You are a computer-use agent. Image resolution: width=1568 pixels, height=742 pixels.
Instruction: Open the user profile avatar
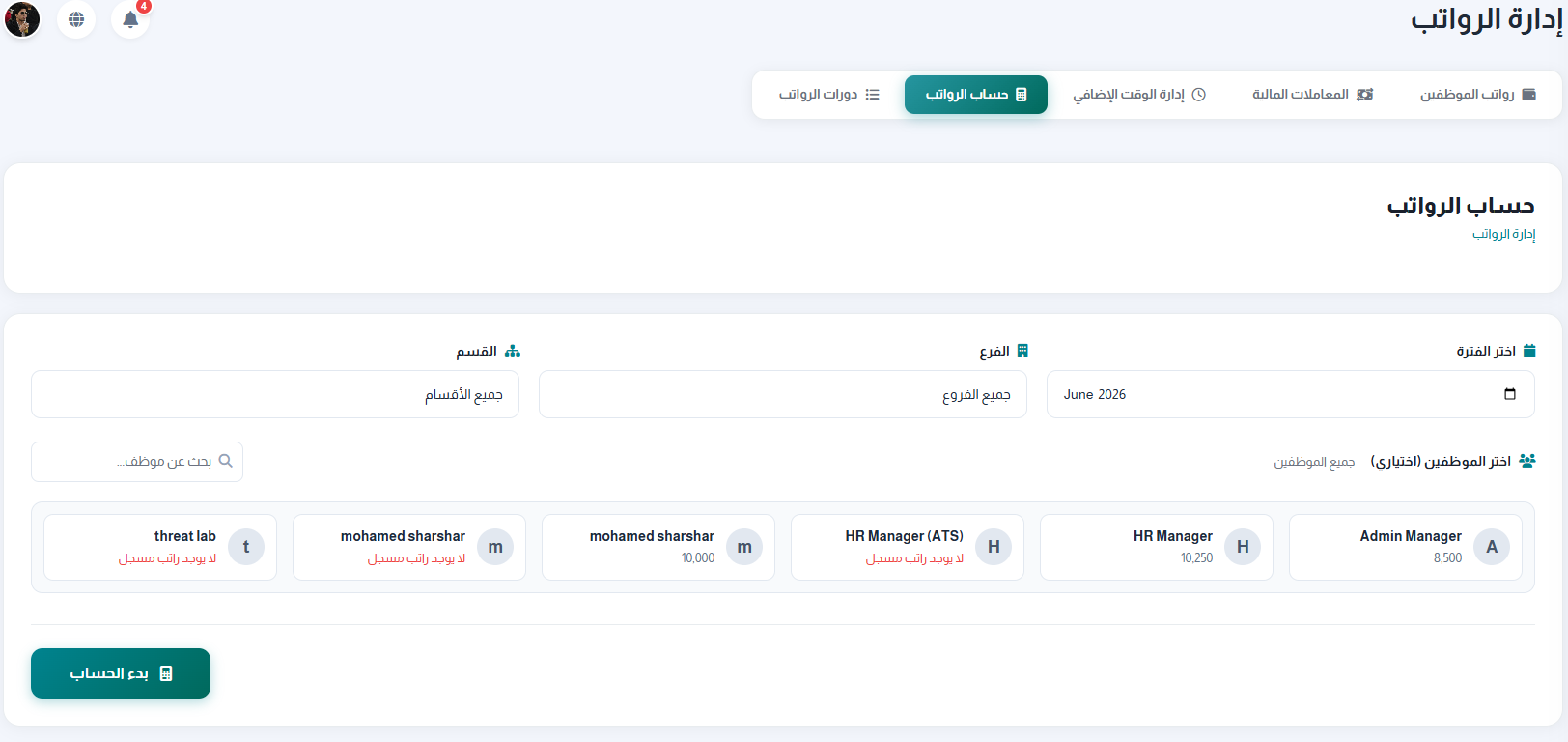pyautogui.click(x=22, y=19)
